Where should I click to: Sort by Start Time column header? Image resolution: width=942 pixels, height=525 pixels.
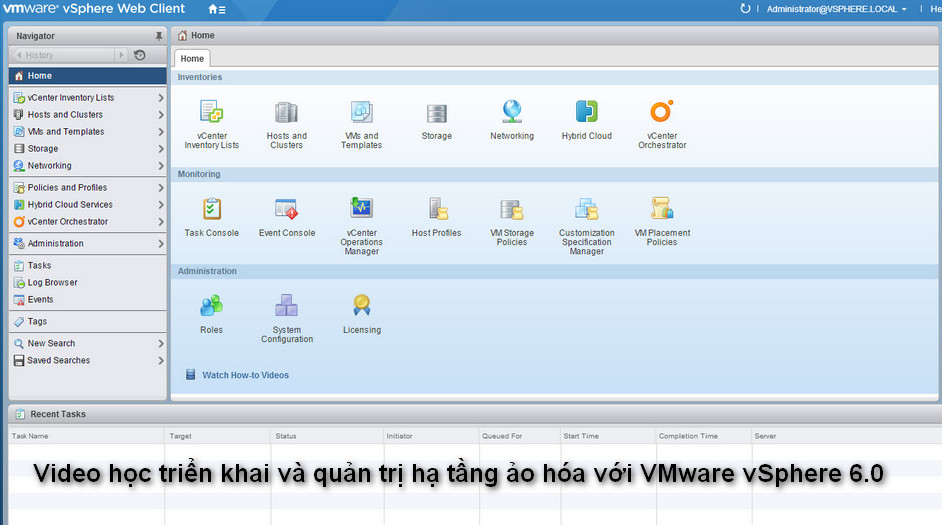click(581, 436)
